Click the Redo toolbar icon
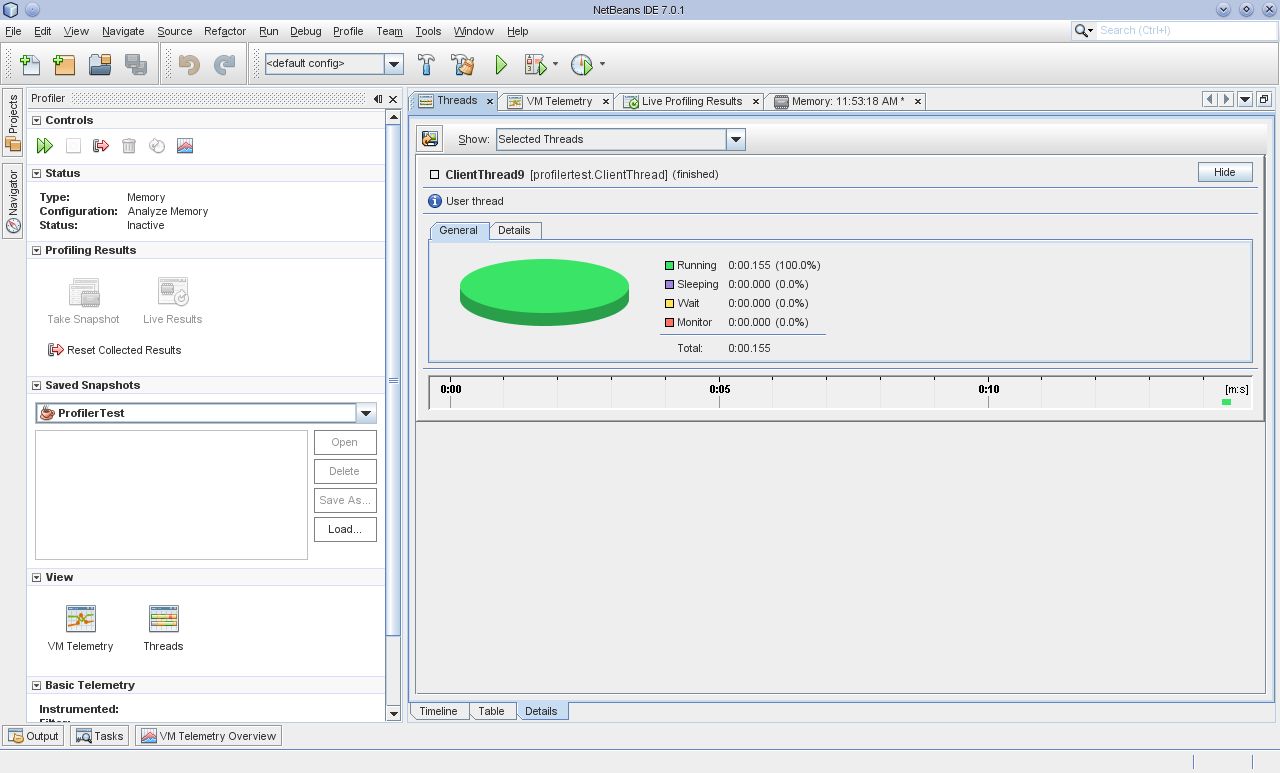Viewport: 1280px width, 773px height. [225, 64]
